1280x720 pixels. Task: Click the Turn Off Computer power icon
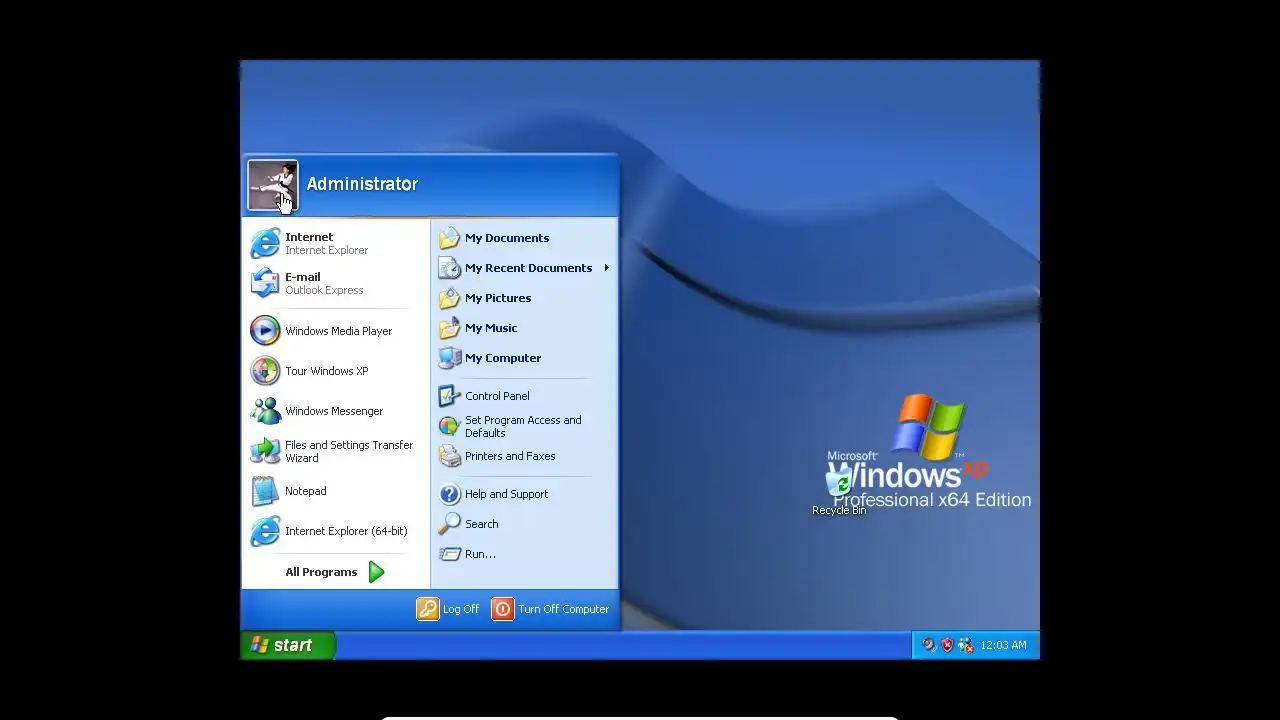pos(502,608)
